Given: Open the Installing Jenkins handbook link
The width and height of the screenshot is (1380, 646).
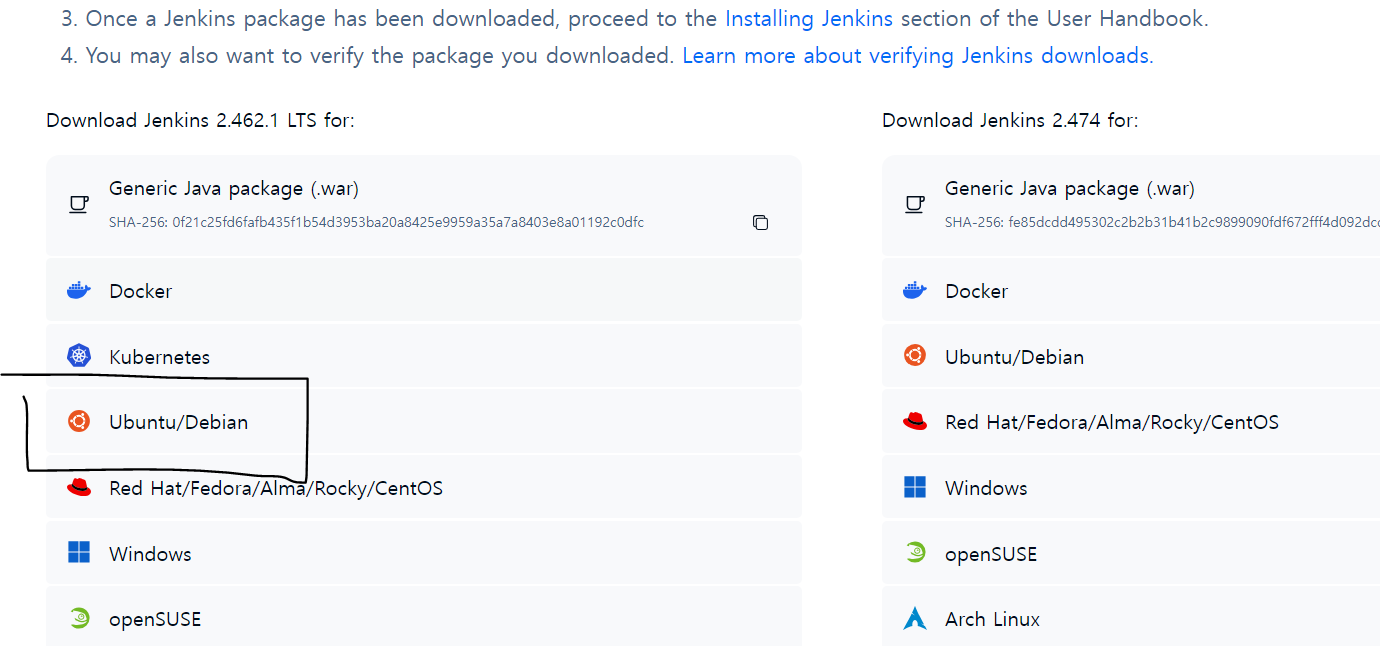Looking at the screenshot, I should tap(810, 19).
